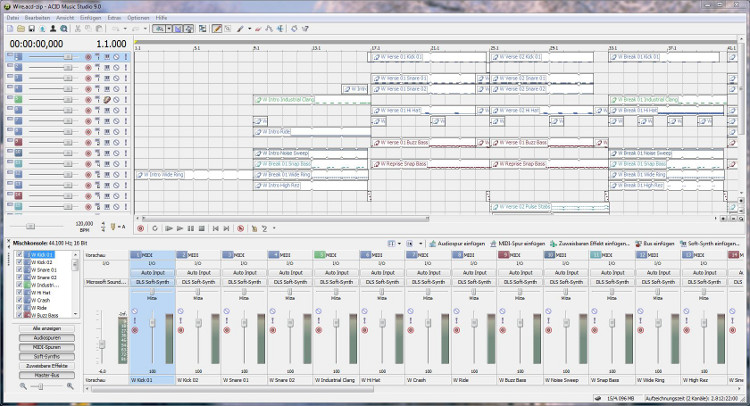Open the Datei menu
750x406 pixels.
(x=12, y=18)
